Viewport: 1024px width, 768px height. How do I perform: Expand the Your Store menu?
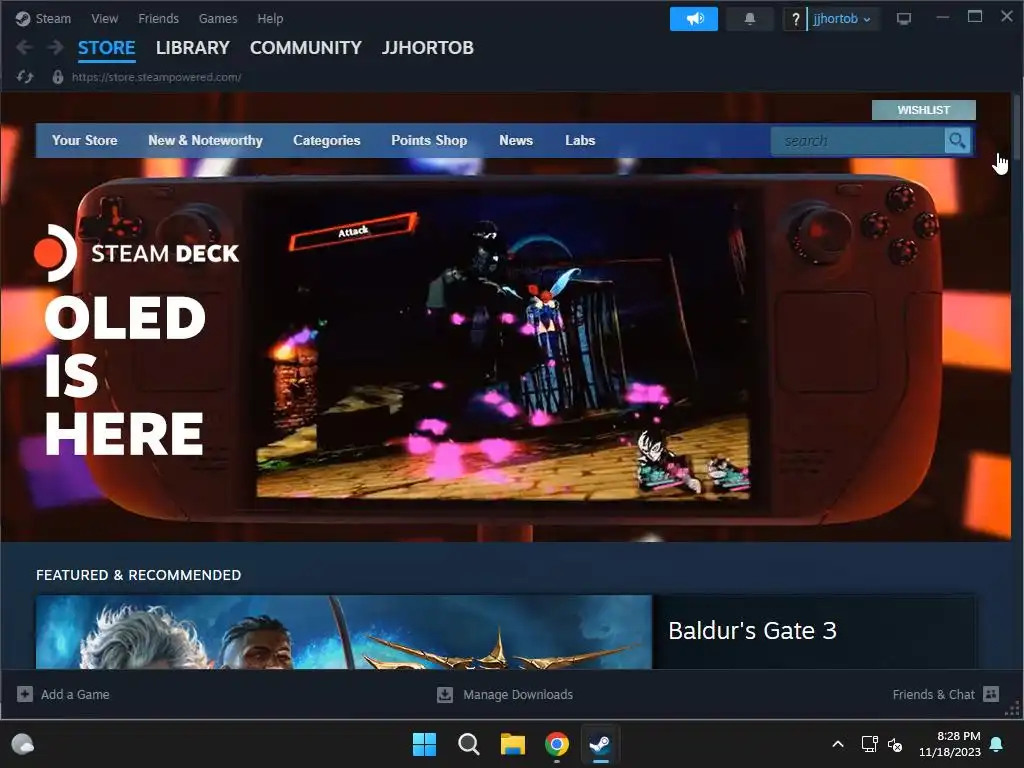[x=84, y=140]
